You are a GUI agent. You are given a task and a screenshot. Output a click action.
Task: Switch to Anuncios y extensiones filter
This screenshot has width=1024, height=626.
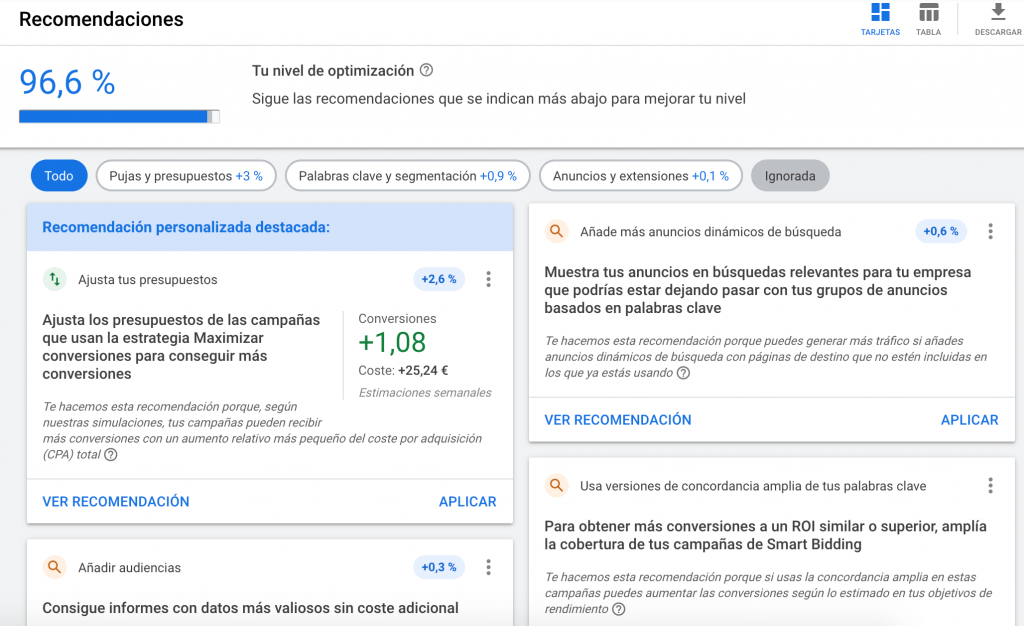640,175
